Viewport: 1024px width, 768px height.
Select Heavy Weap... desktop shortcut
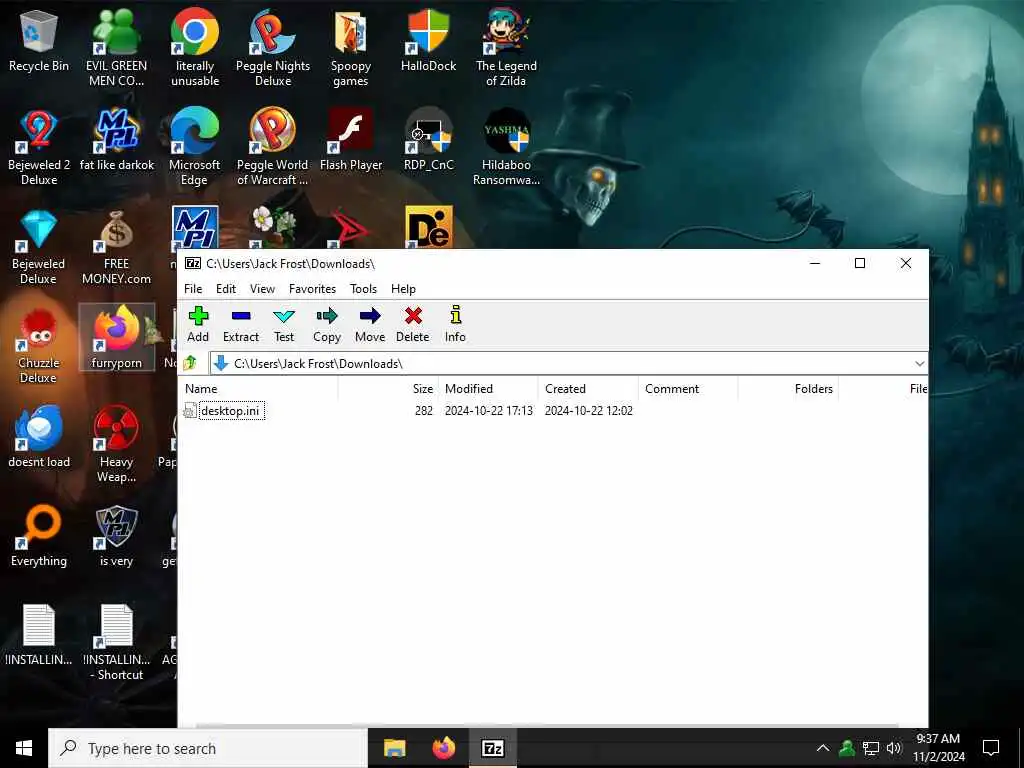click(116, 444)
